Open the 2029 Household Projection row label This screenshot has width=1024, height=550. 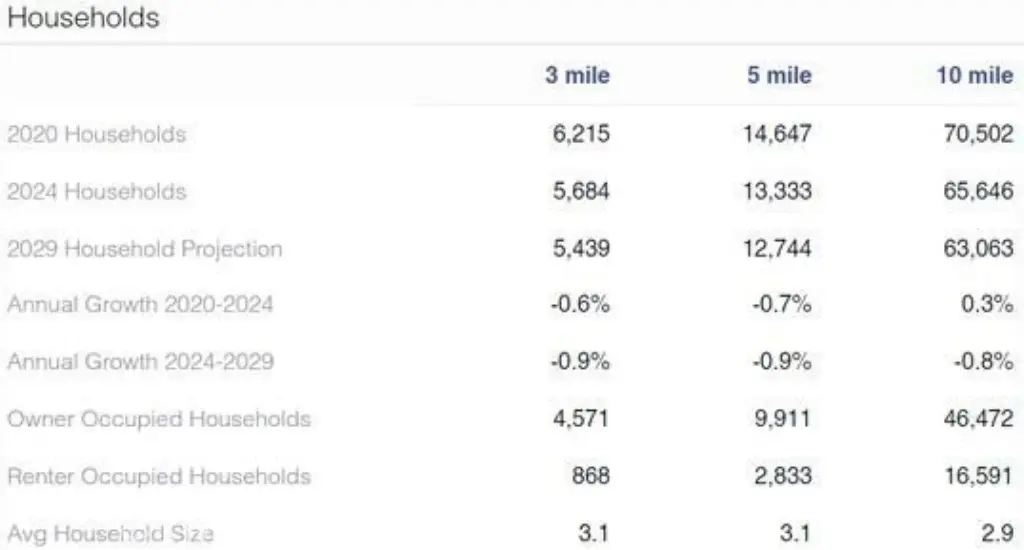pyautogui.click(x=144, y=249)
